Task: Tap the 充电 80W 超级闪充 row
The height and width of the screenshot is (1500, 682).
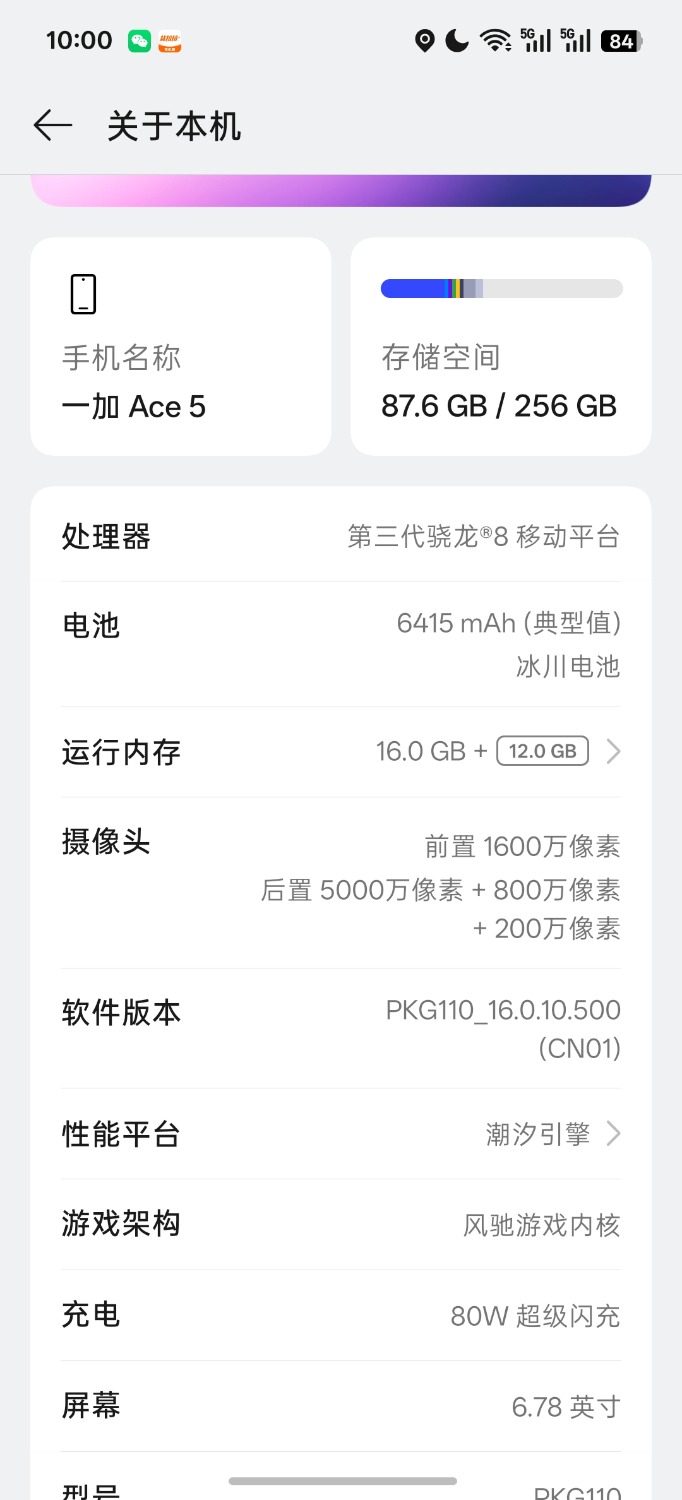Action: tap(341, 1316)
